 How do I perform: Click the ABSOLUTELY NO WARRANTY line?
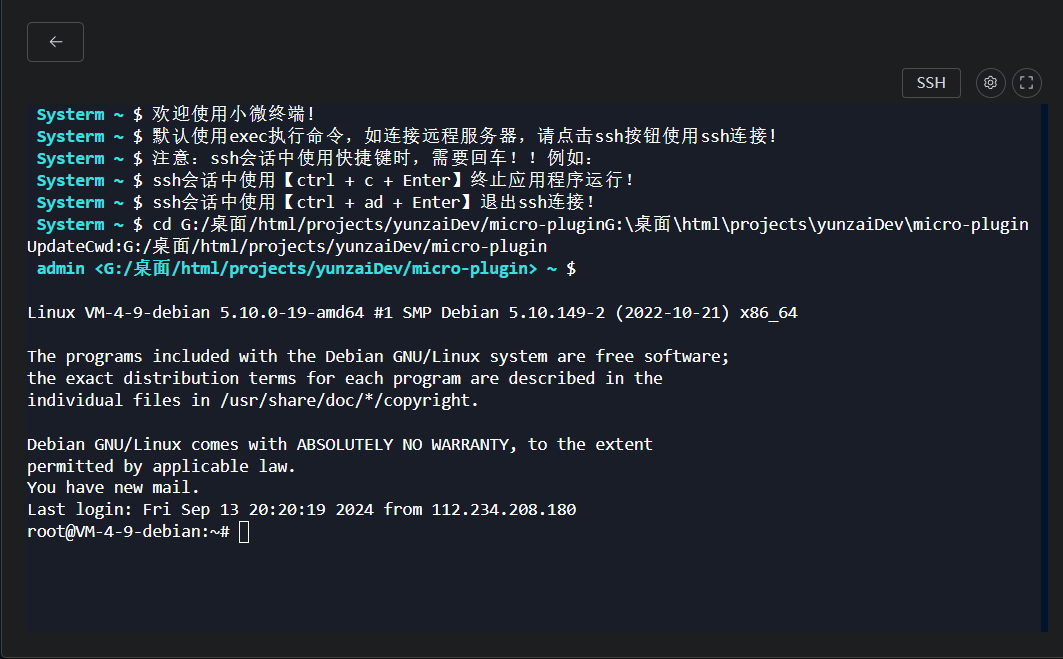point(340,444)
